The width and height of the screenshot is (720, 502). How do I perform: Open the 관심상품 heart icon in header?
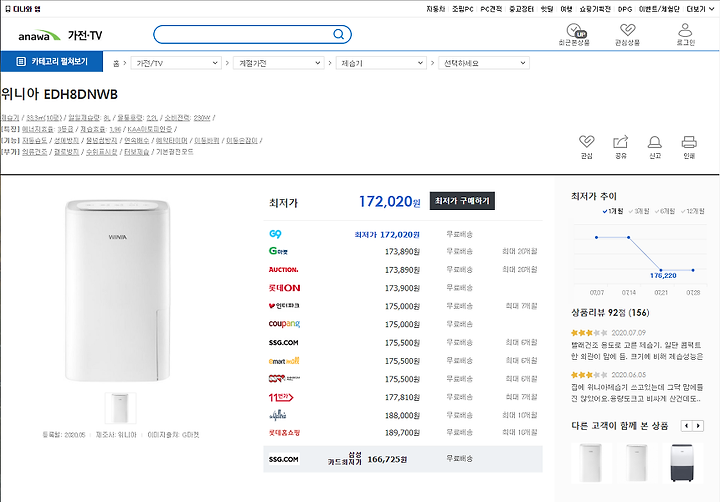(628, 30)
